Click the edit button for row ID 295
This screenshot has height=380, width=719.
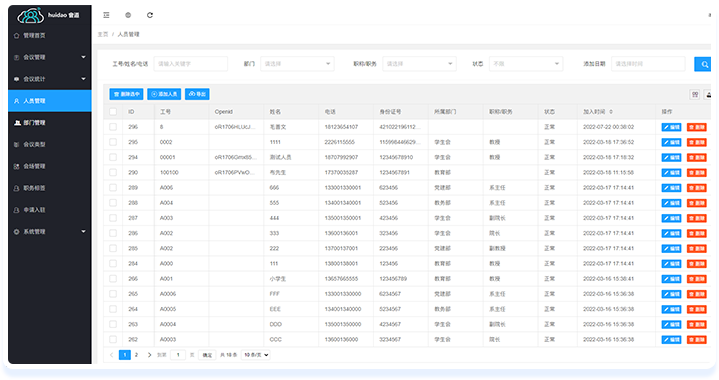point(671,142)
